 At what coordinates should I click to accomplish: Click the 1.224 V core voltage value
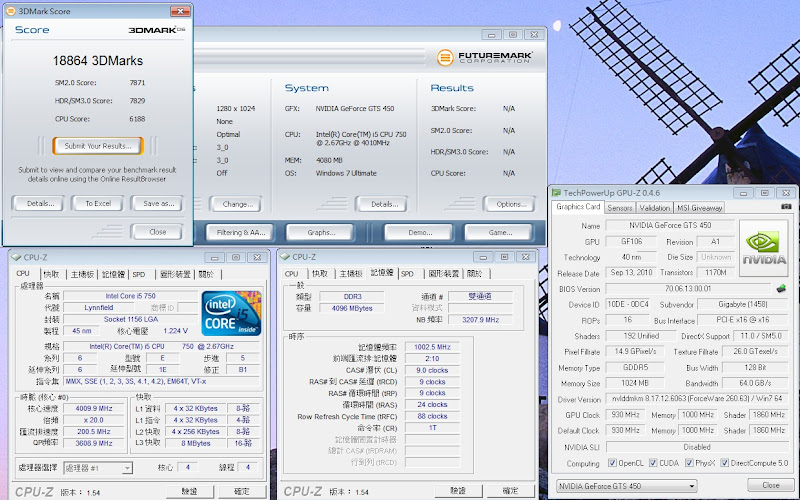[x=175, y=331]
